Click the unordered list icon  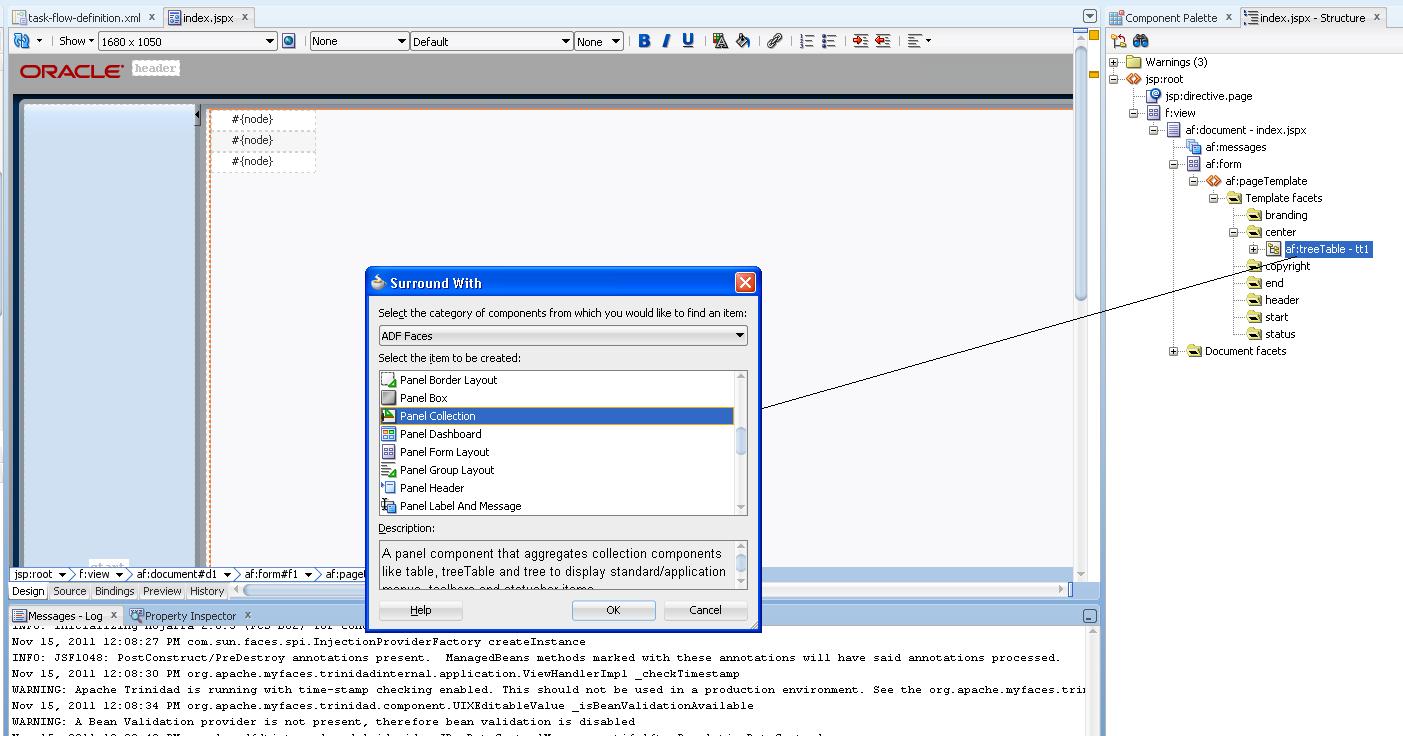828,41
